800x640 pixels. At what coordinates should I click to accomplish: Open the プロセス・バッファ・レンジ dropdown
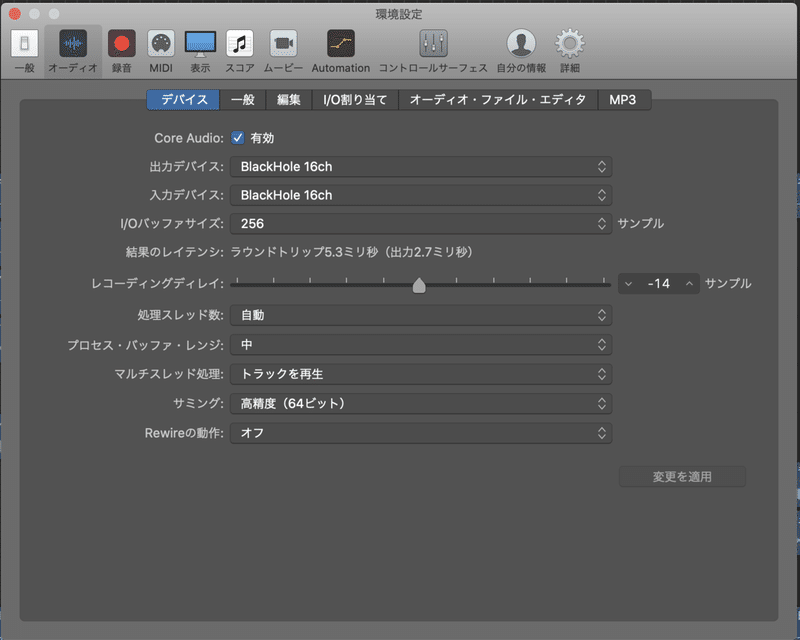tap(421, 345)
